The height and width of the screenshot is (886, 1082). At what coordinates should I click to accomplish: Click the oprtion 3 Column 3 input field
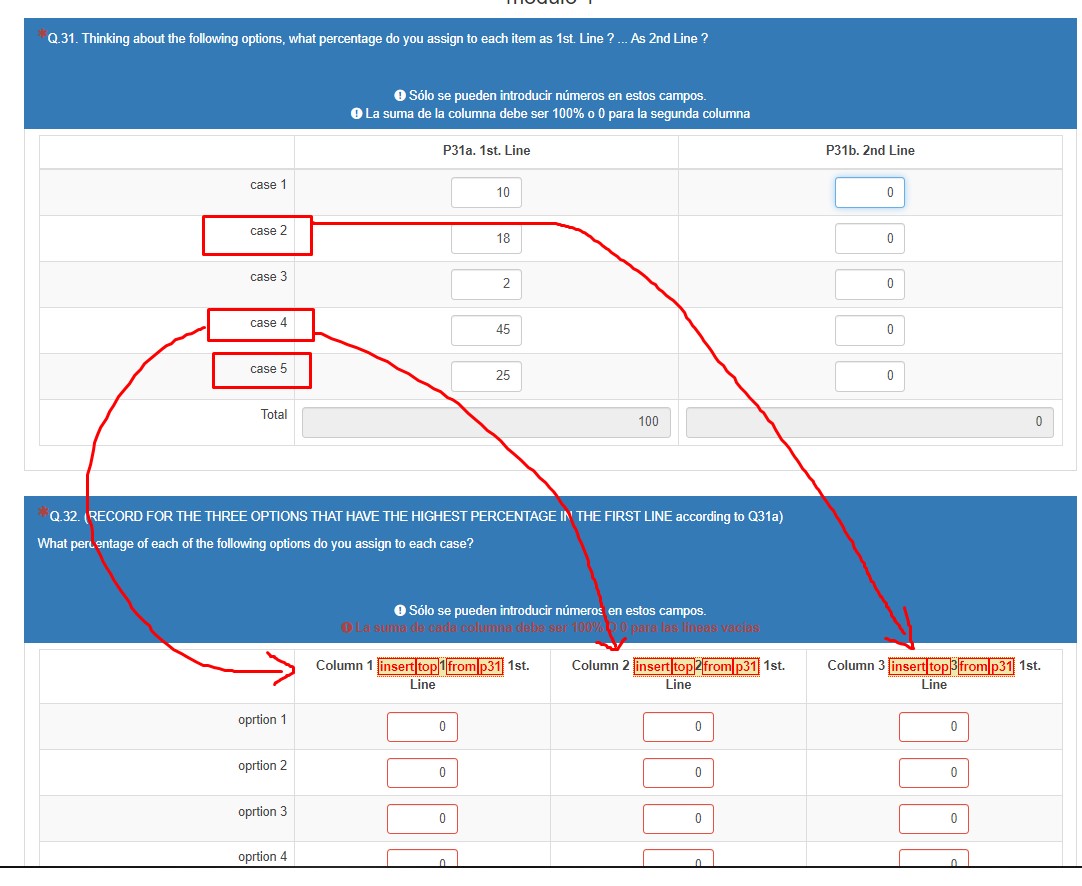click(933, 819)
